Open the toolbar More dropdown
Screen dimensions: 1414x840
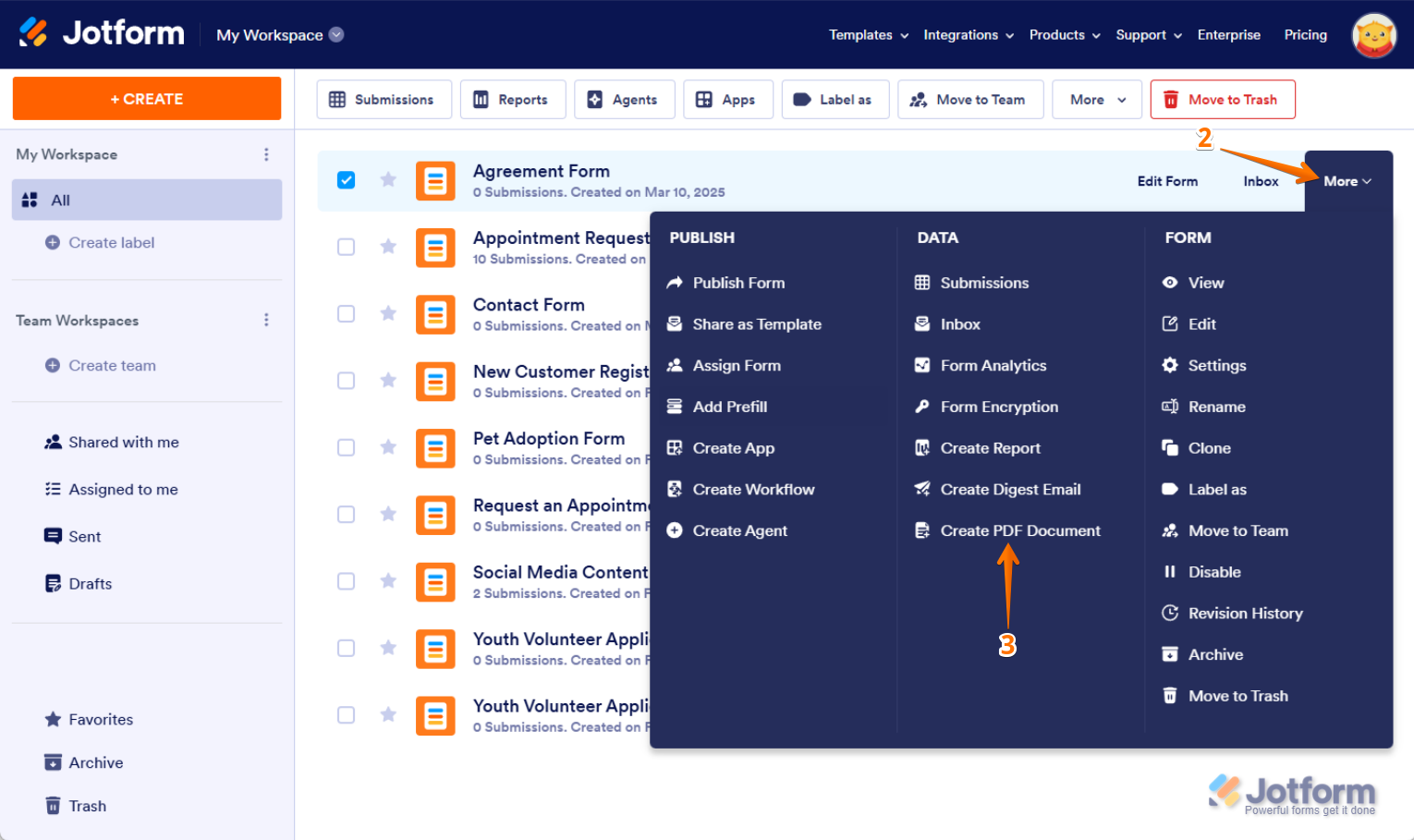coord(1097,100)
